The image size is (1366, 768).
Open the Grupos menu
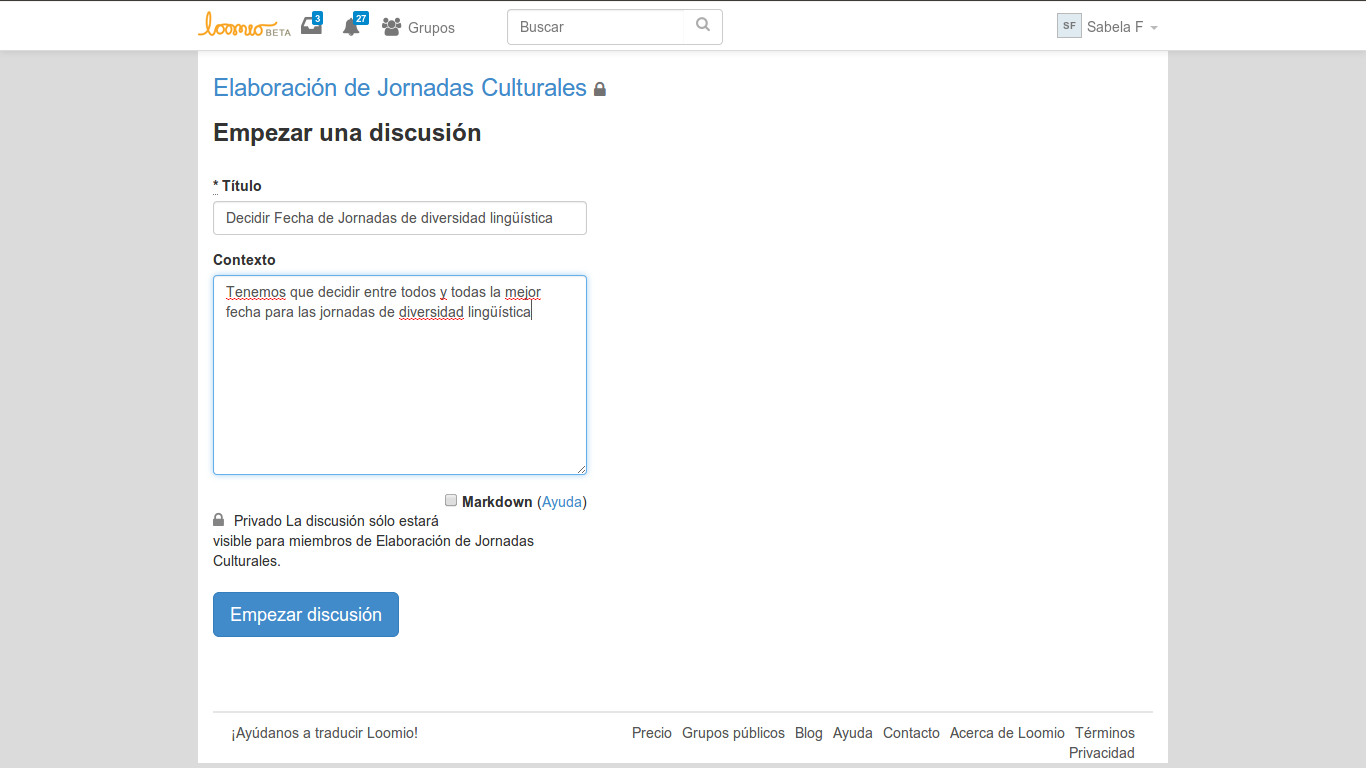(419, 28)
